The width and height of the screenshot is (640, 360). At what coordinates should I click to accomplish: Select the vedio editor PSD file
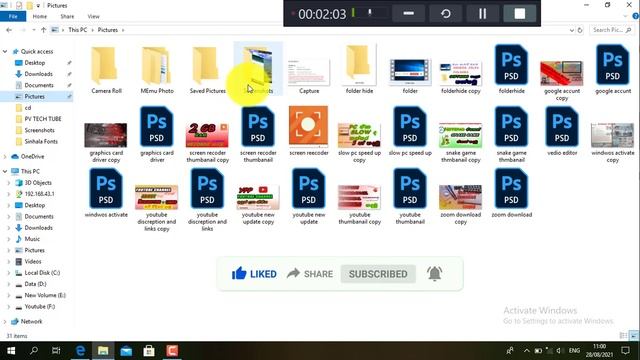pos(562,127)
